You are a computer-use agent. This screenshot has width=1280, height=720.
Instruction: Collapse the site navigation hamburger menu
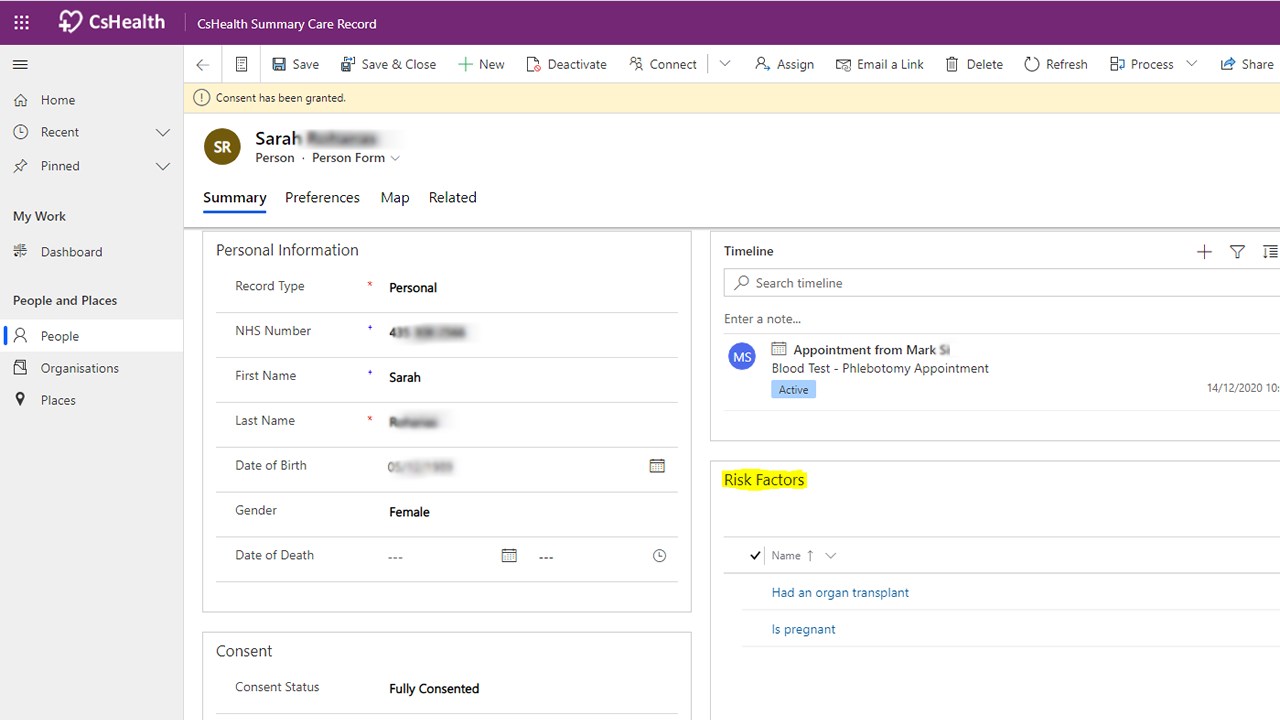[x=20, y=65]
